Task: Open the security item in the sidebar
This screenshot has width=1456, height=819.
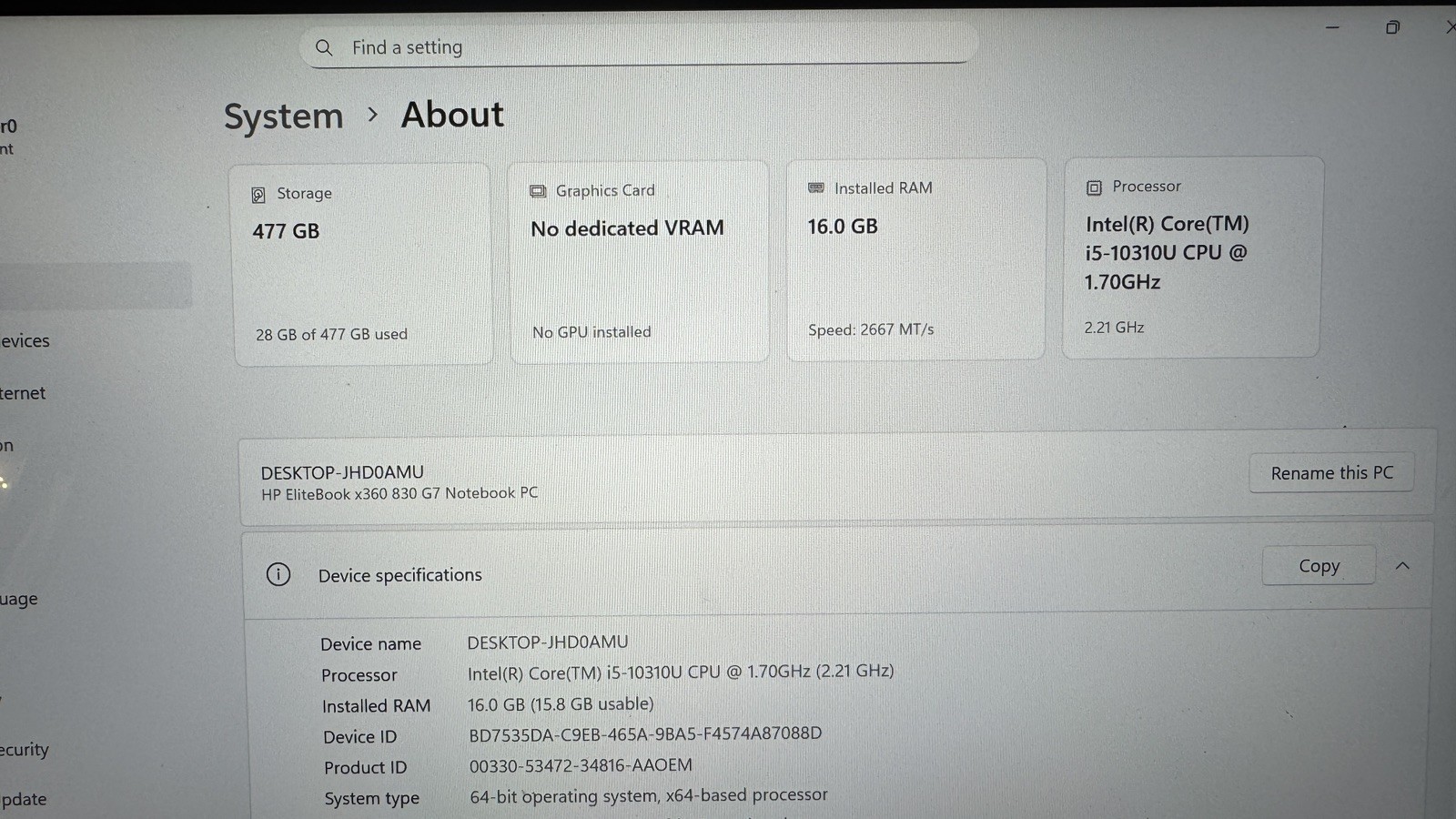Action: [x=25, y=750]
